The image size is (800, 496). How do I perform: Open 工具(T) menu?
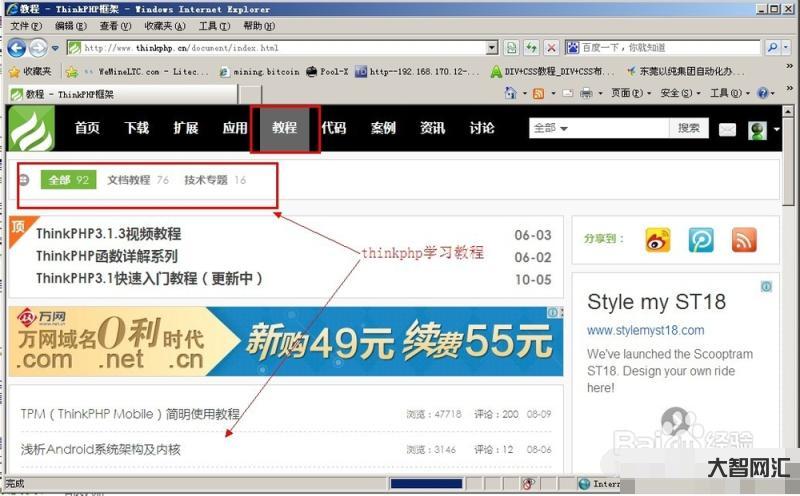214,26
